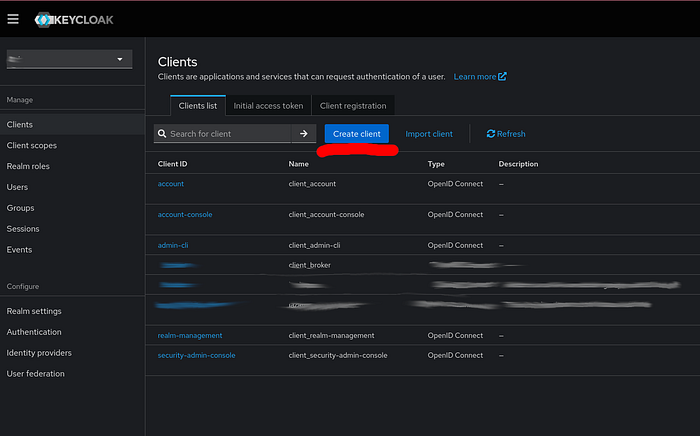This screenshot has width=700, height=436.
Task: Click the client_broker name cell
Action: pyautogui.click(x=309, y=265)
